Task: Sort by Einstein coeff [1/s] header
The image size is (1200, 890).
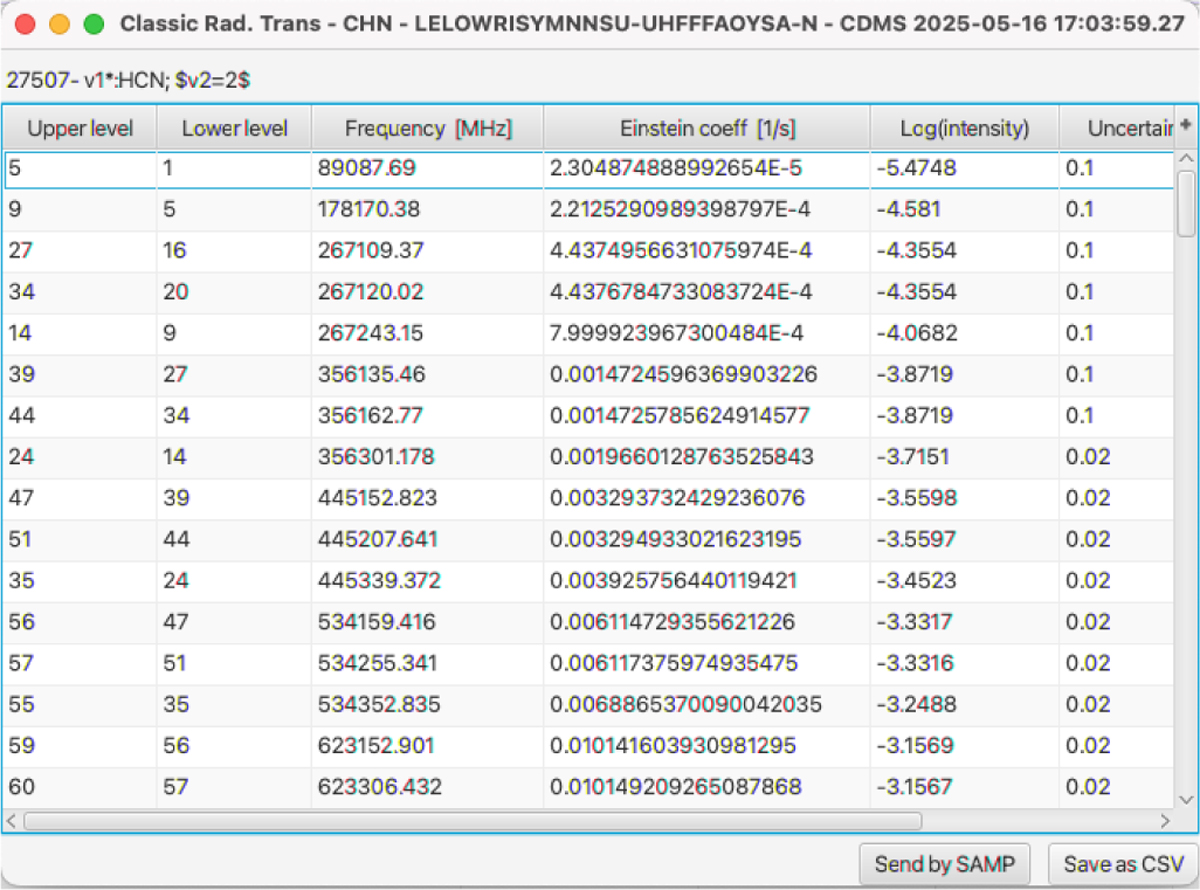Action: [x=706, y=128]
